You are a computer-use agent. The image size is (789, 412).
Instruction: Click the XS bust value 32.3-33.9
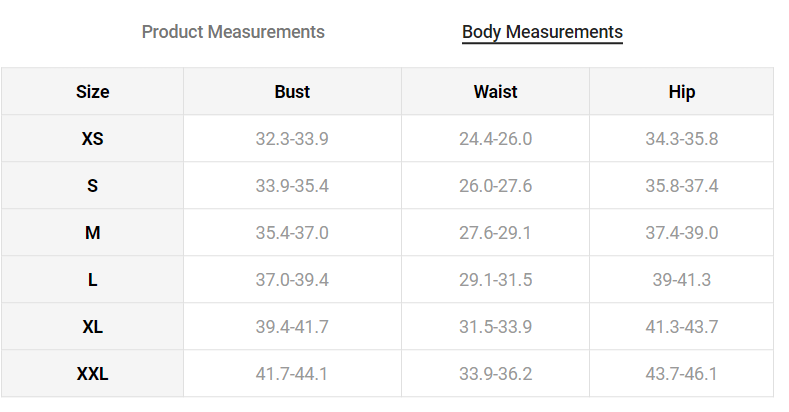click(x=292, y=139)
